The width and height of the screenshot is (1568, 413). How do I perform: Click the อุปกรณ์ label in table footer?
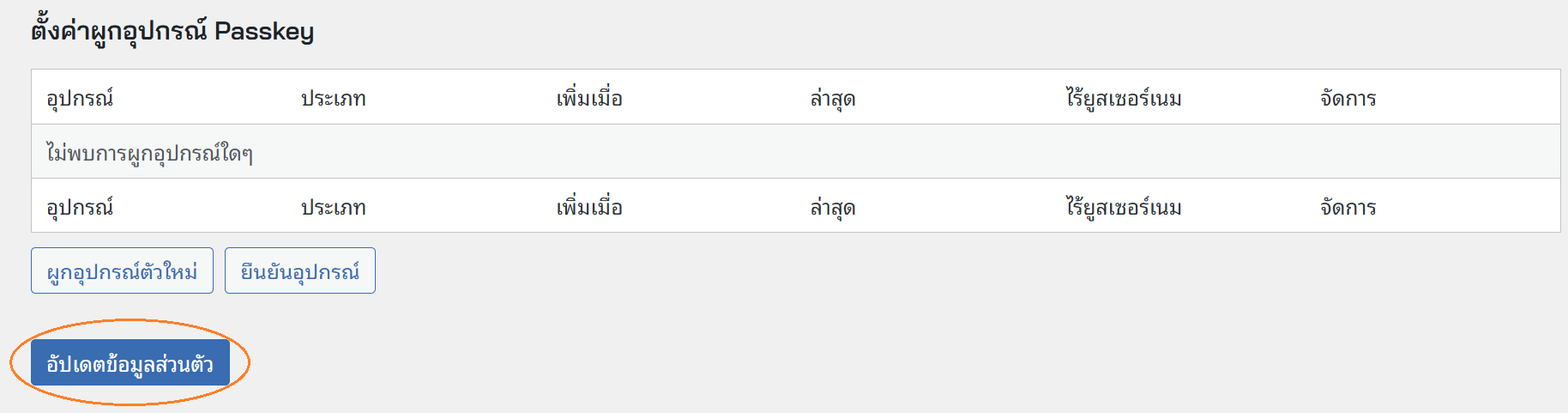(80, 207)
